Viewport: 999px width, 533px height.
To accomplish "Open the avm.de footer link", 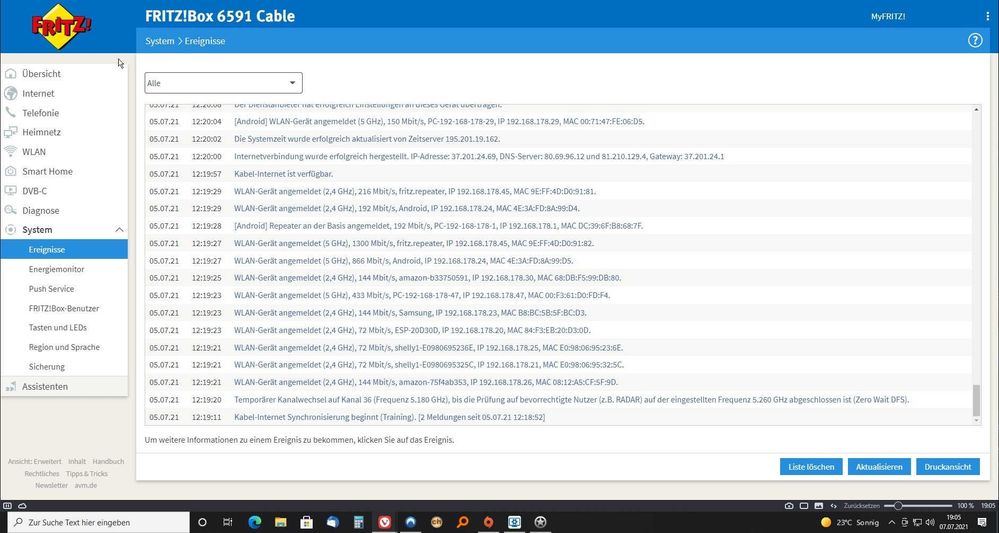I will pos(84,485).
